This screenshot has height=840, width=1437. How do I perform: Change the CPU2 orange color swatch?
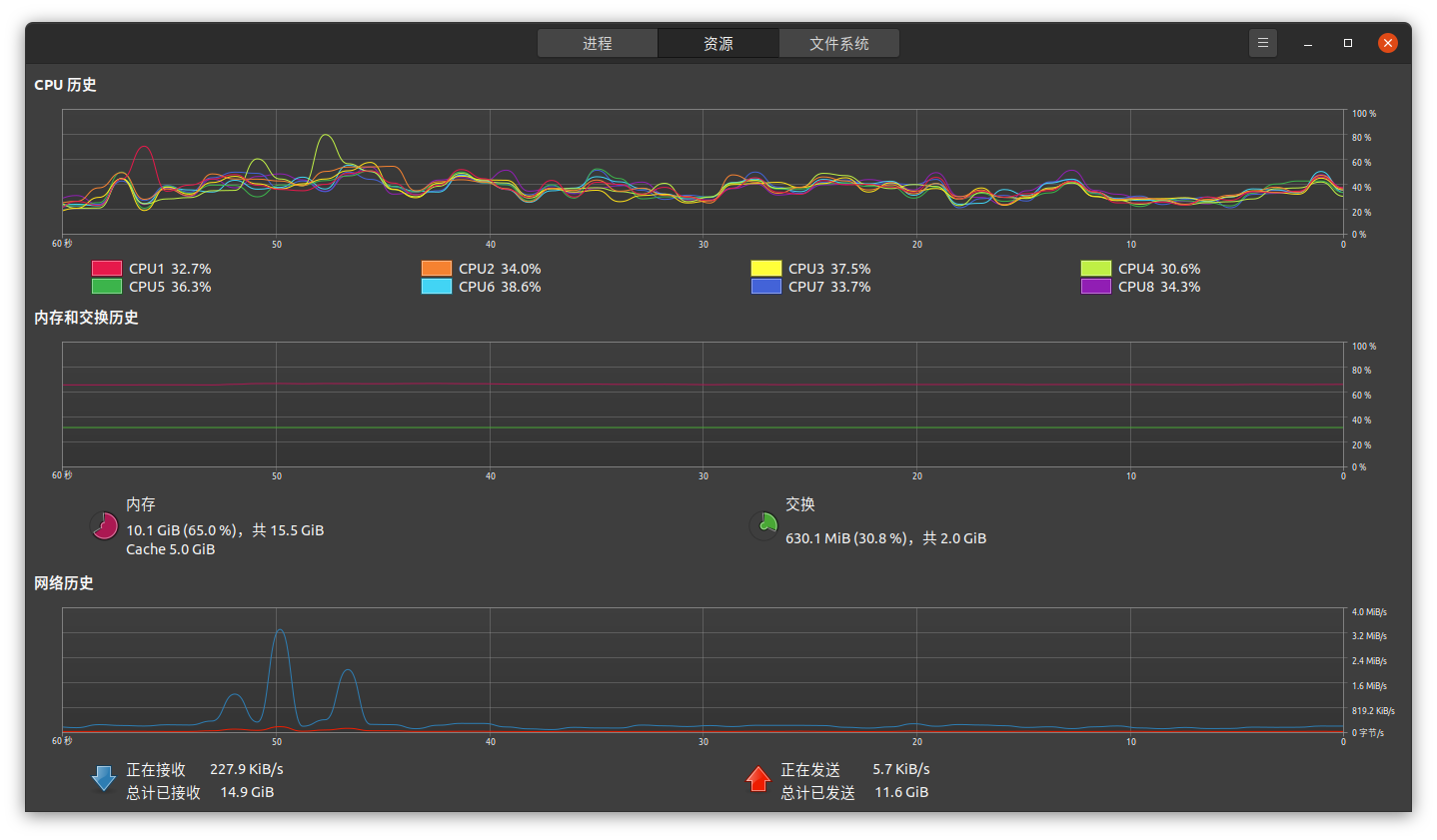[x=437, y=269]
